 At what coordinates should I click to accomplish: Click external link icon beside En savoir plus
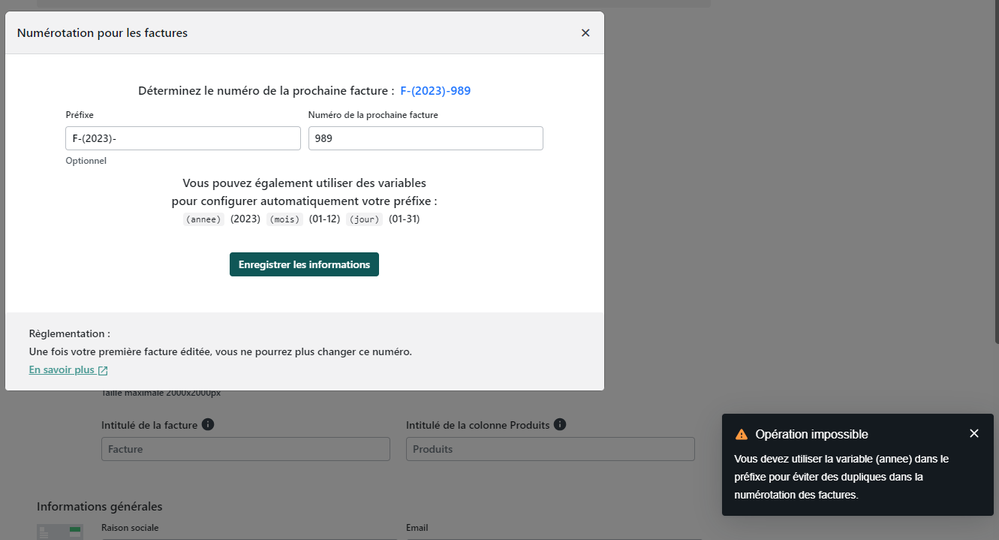(x=103, y=371)
